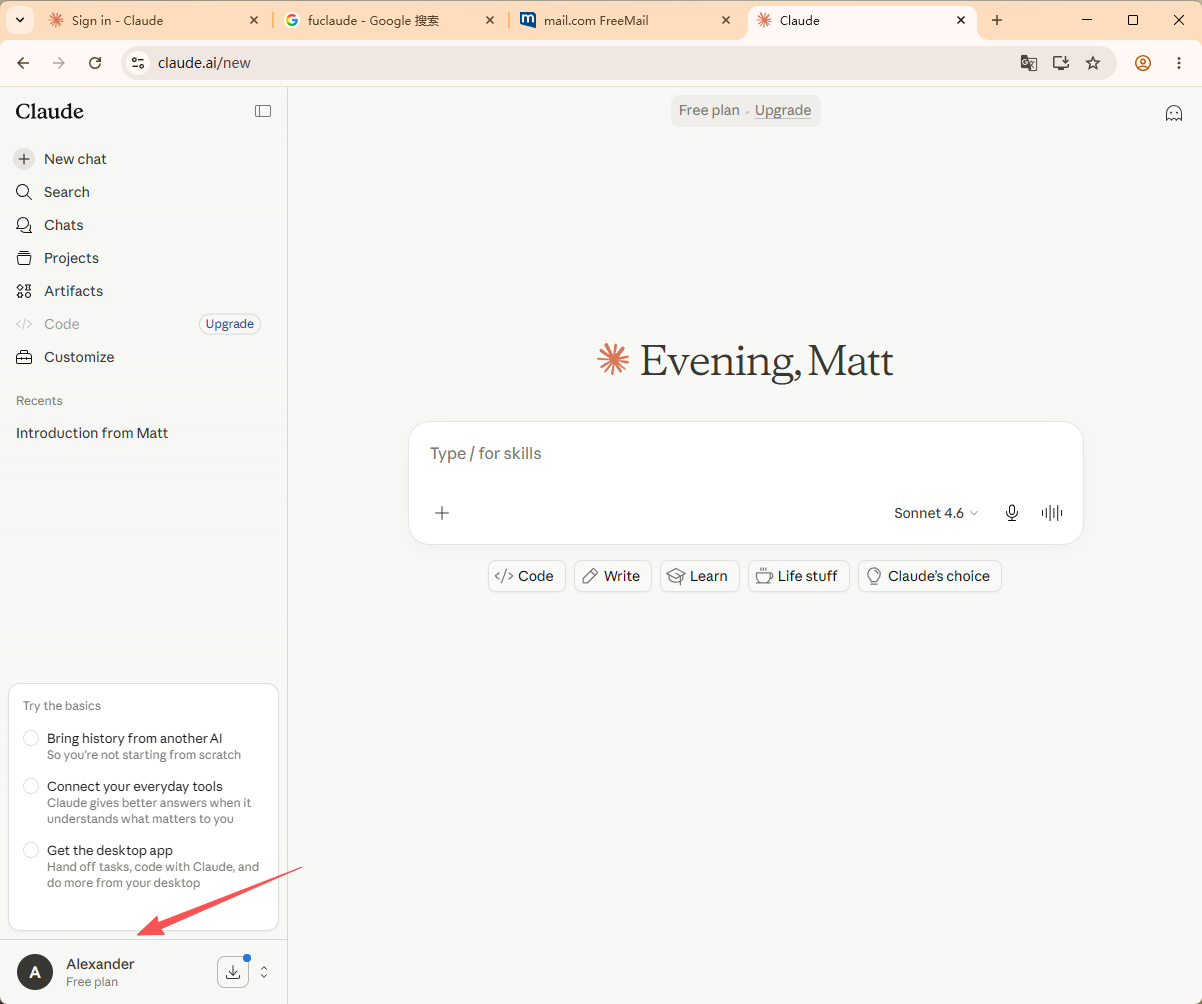Click the plus attachment icon in prompt box
The image size is (1202, 1004).
click(442, 513)
